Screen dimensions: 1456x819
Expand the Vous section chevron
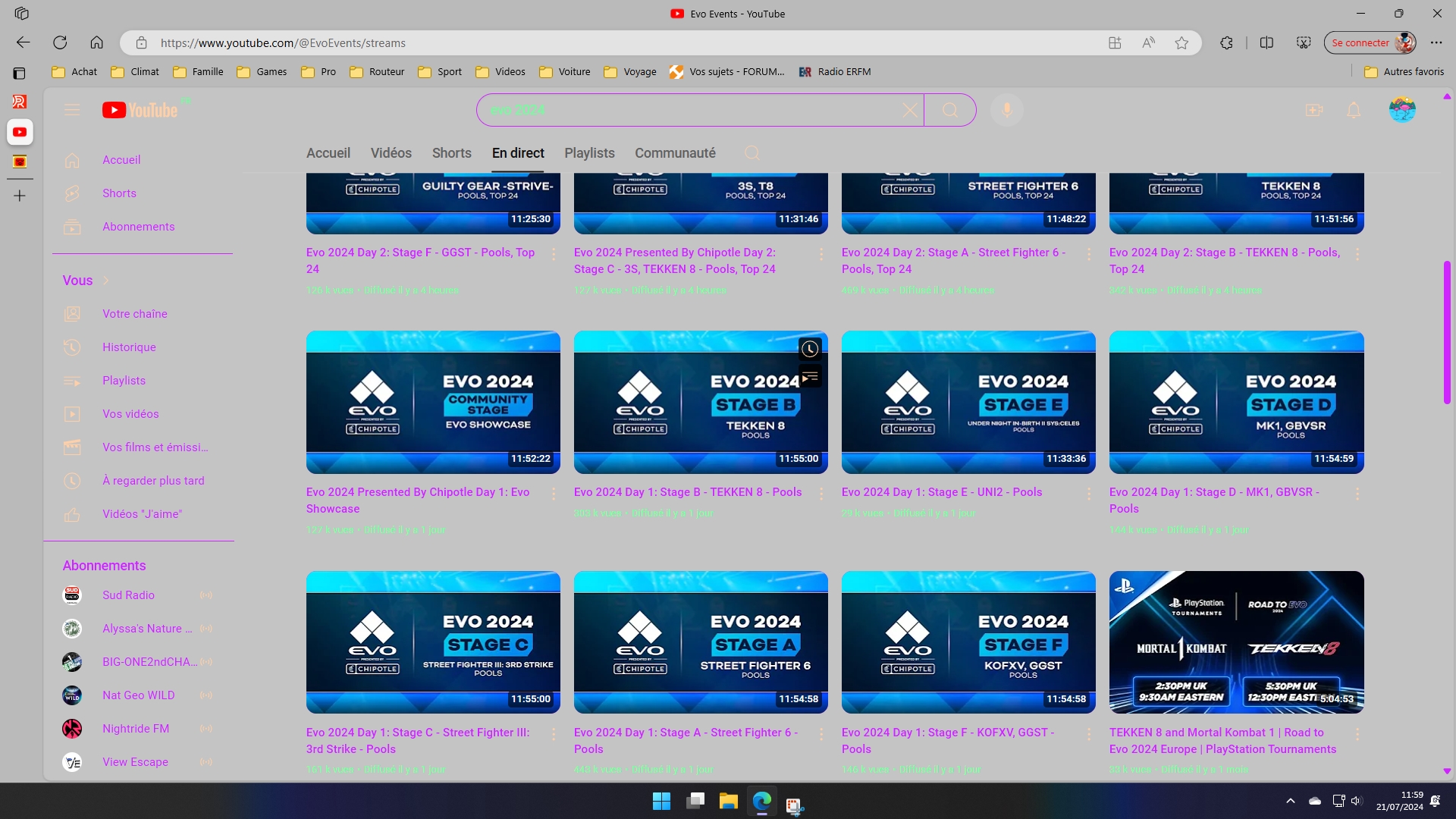[106, 281]
